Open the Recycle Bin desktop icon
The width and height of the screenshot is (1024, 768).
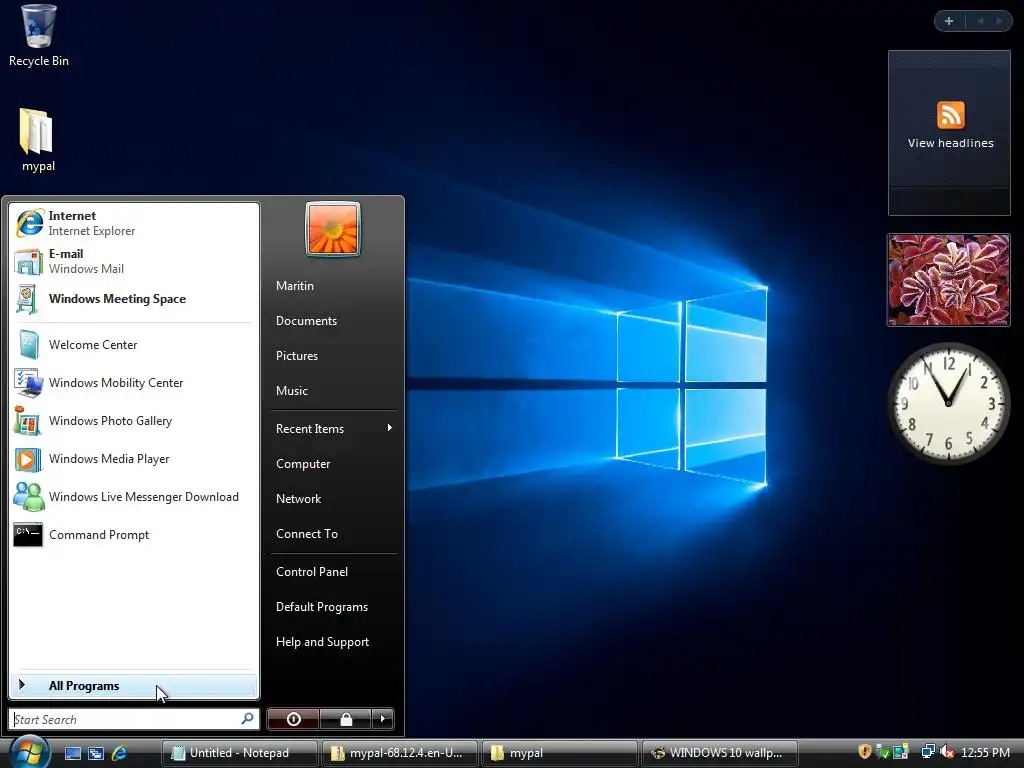coord(39,36)
